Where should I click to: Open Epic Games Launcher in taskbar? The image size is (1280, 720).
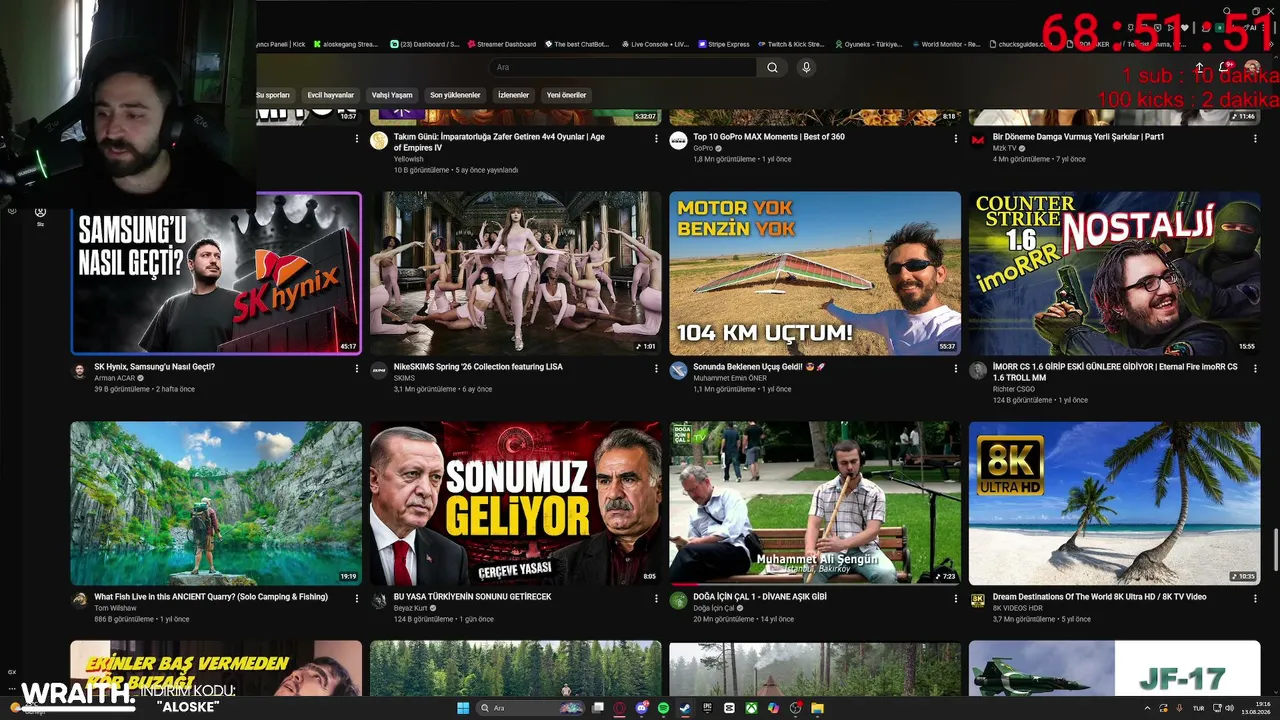(707, 708)
